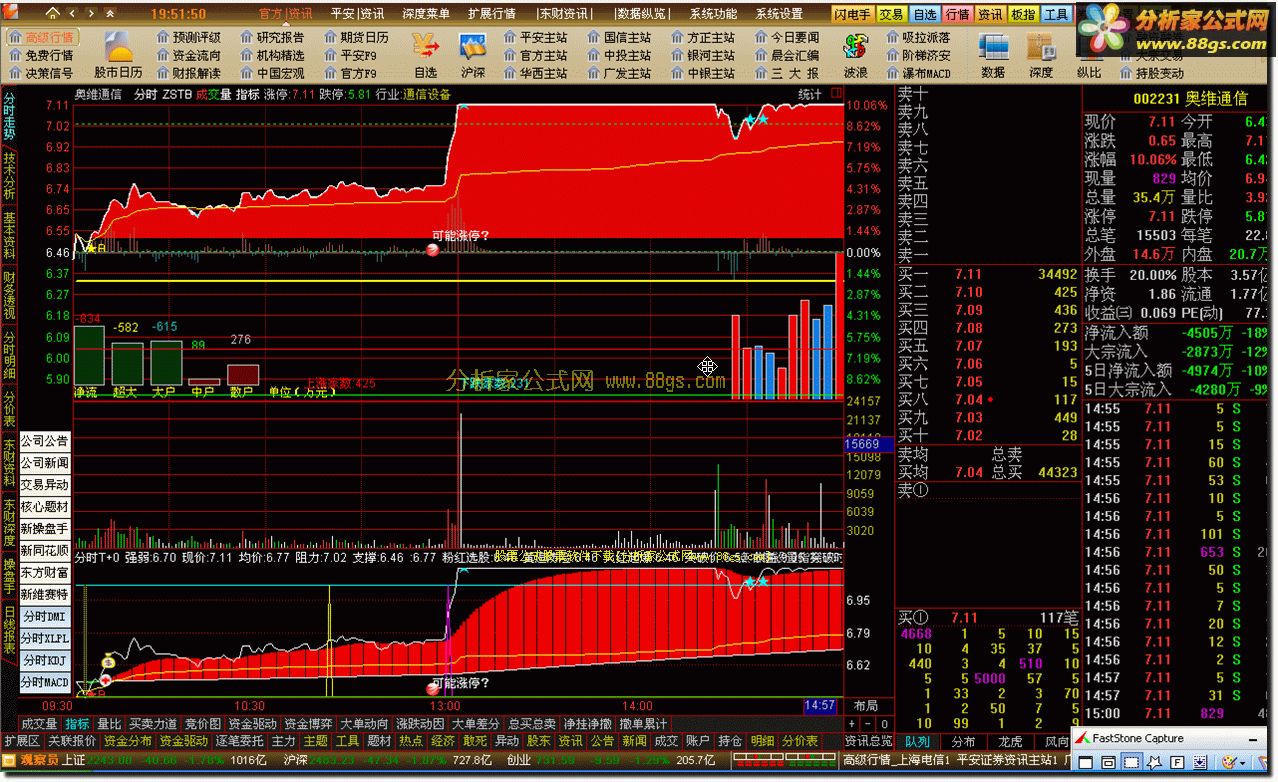Select 买卖力道 indicator tab
Screen dimensions: 1278x782
(152, 724)
